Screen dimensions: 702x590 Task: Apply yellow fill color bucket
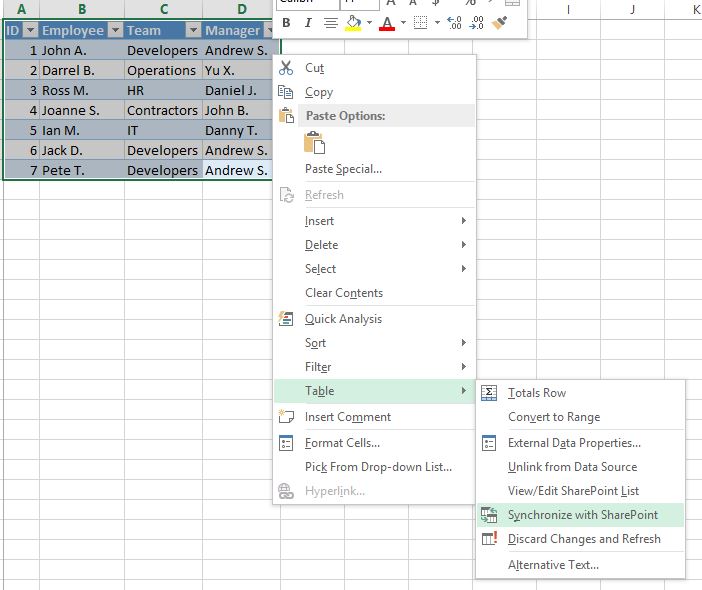pos(353,22)
